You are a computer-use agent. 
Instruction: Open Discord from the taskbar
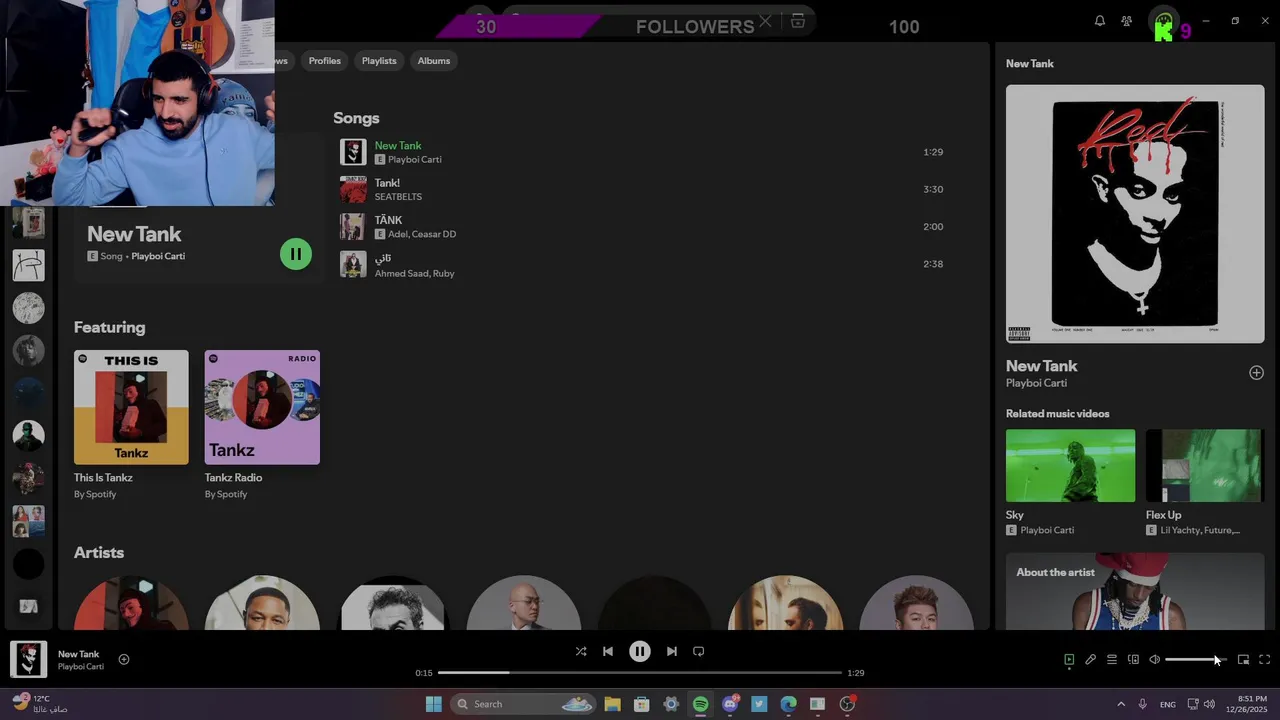(730, 704)
